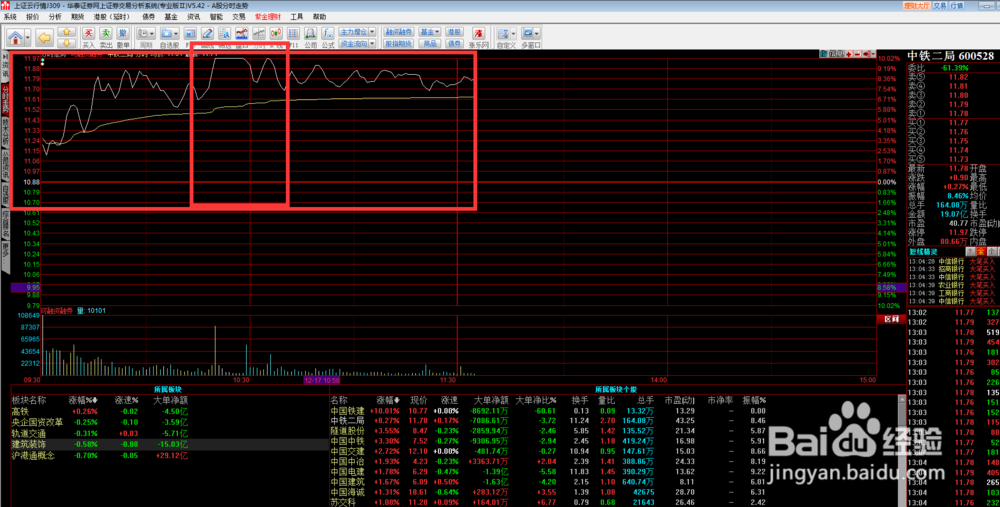
Task: Switch to 交易 mode at top right
Action: tap(941, 5)
